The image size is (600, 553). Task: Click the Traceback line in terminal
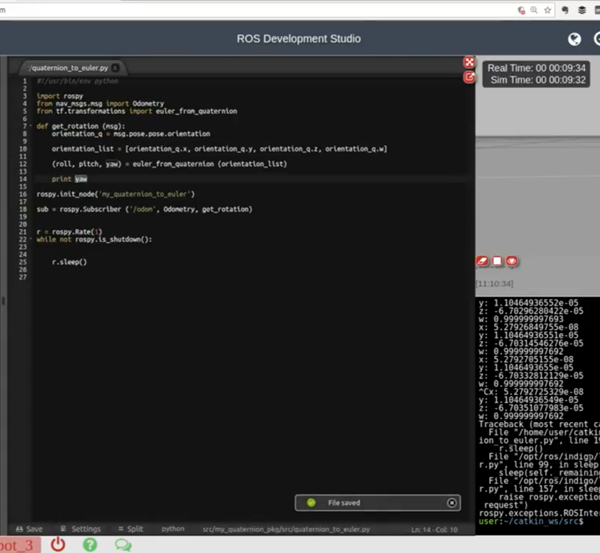[x=539, y=424]
